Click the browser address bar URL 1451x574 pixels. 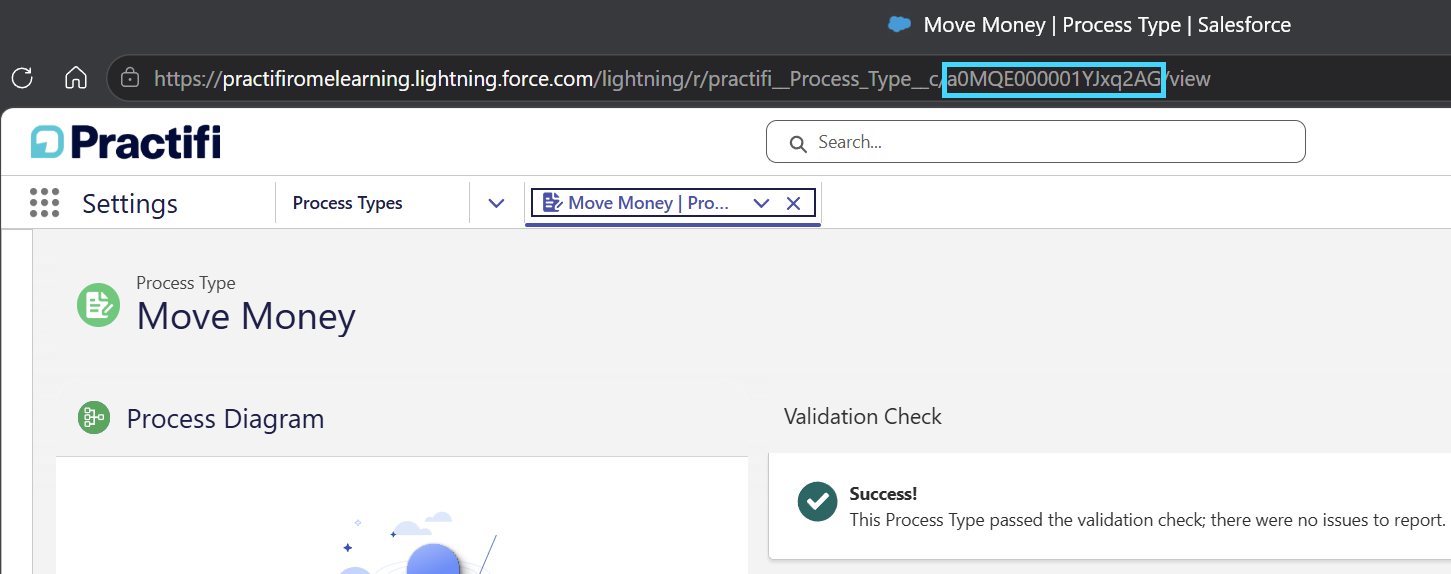(682, 78)
